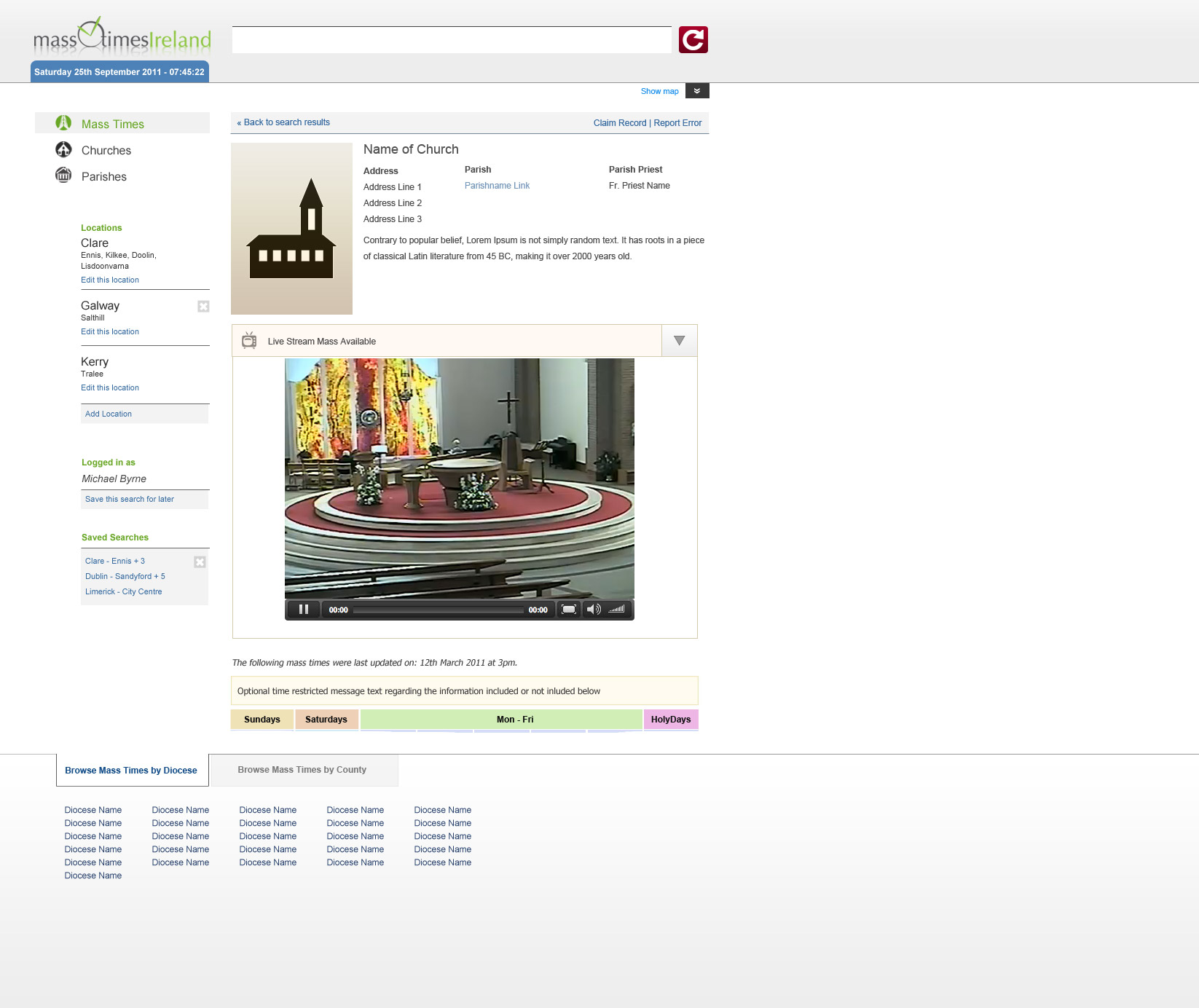
Task: Go back to search results
Action: click(283, 122)
